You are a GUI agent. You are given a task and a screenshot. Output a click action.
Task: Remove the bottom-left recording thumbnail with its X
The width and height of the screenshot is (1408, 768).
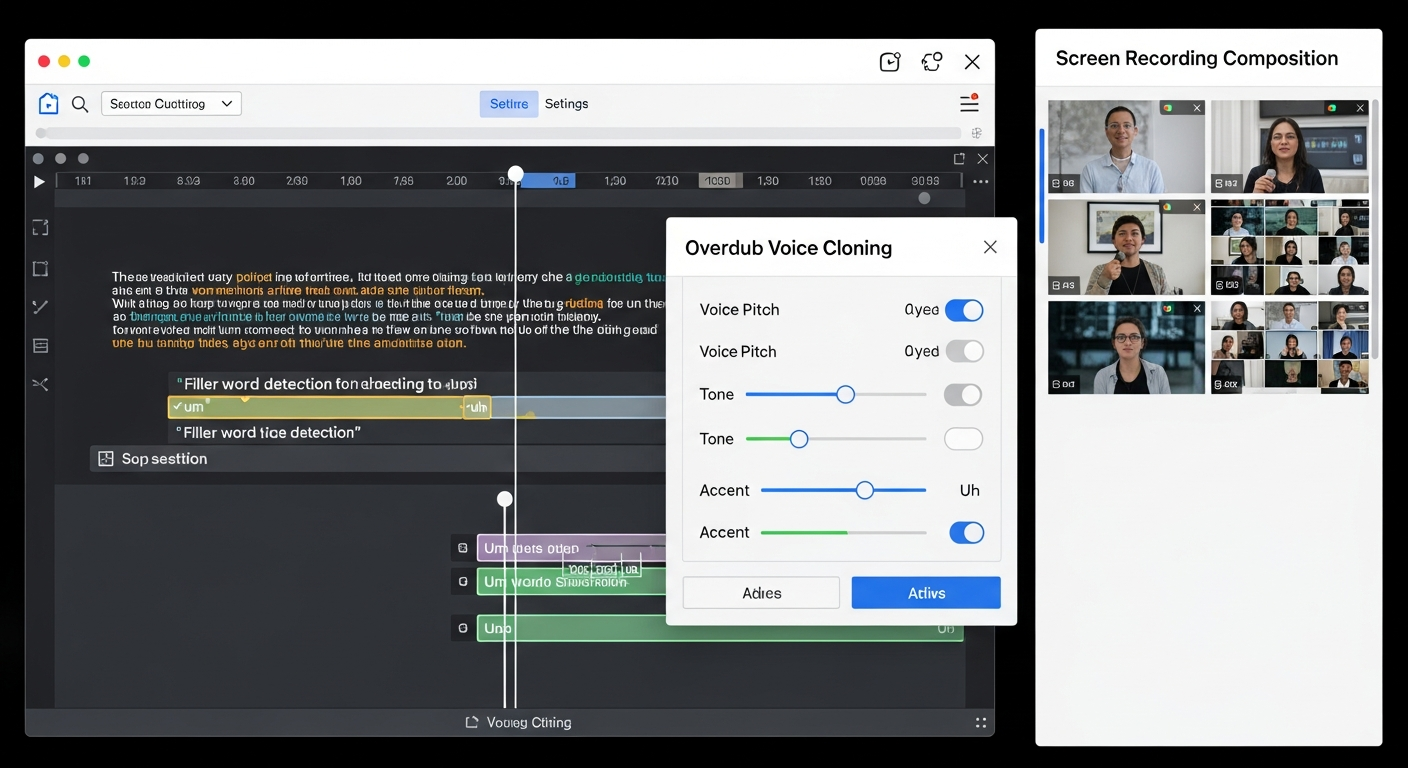[x=1195, y=309]
